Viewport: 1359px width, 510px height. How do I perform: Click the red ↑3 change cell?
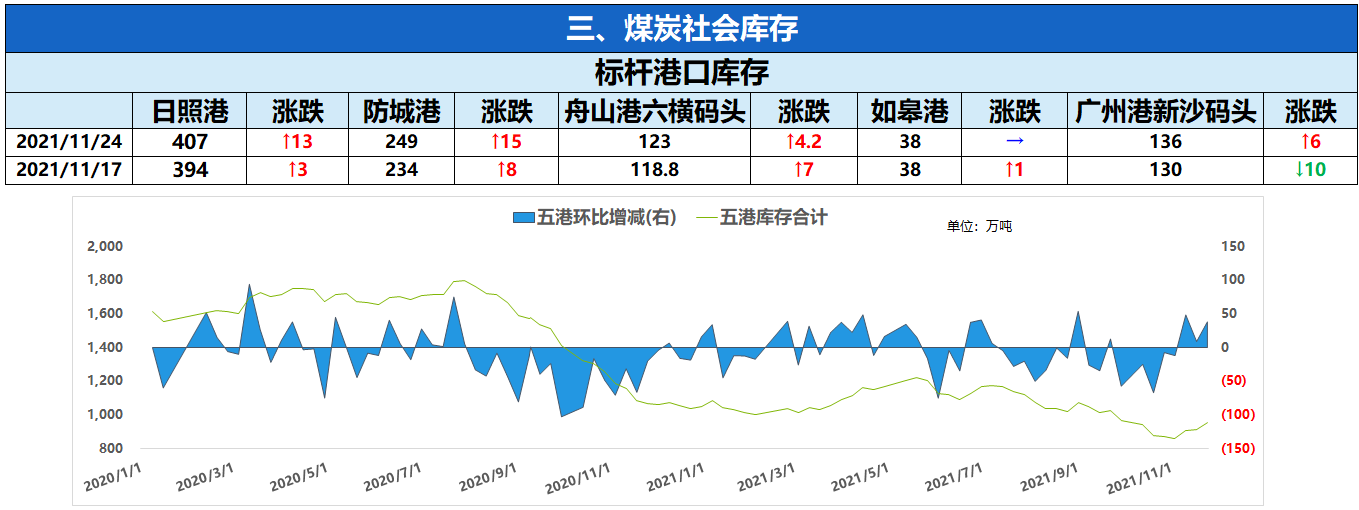[x=297, y=170]
